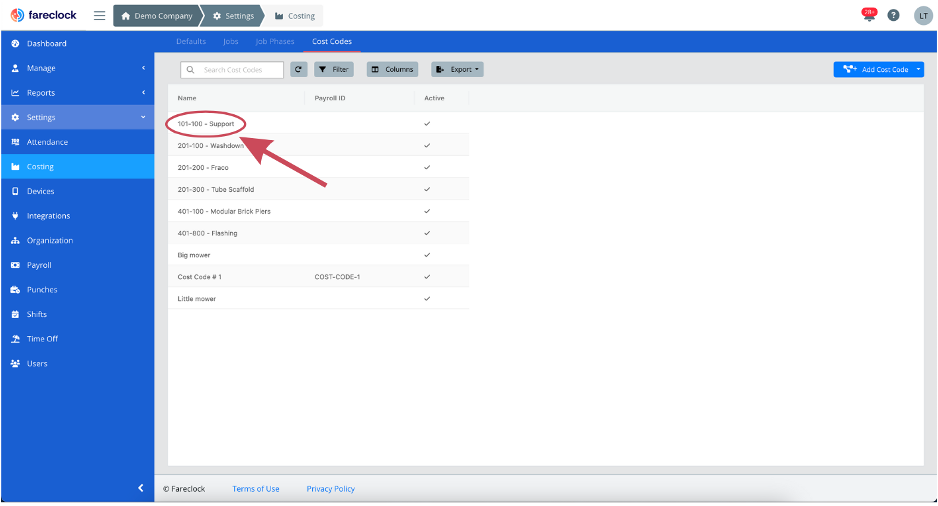
Task: Focus the Search Cost Codes field
Action: (232, 69)
